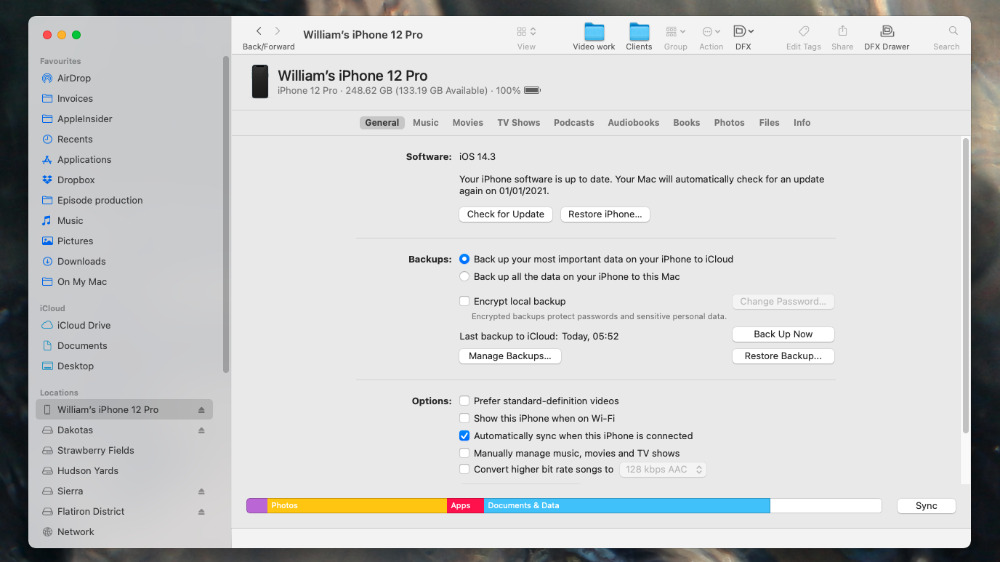Open the Video work folder in toolbar
Image resolution: width=1000 pixels, height=562 pixels.
coord(594,36)
